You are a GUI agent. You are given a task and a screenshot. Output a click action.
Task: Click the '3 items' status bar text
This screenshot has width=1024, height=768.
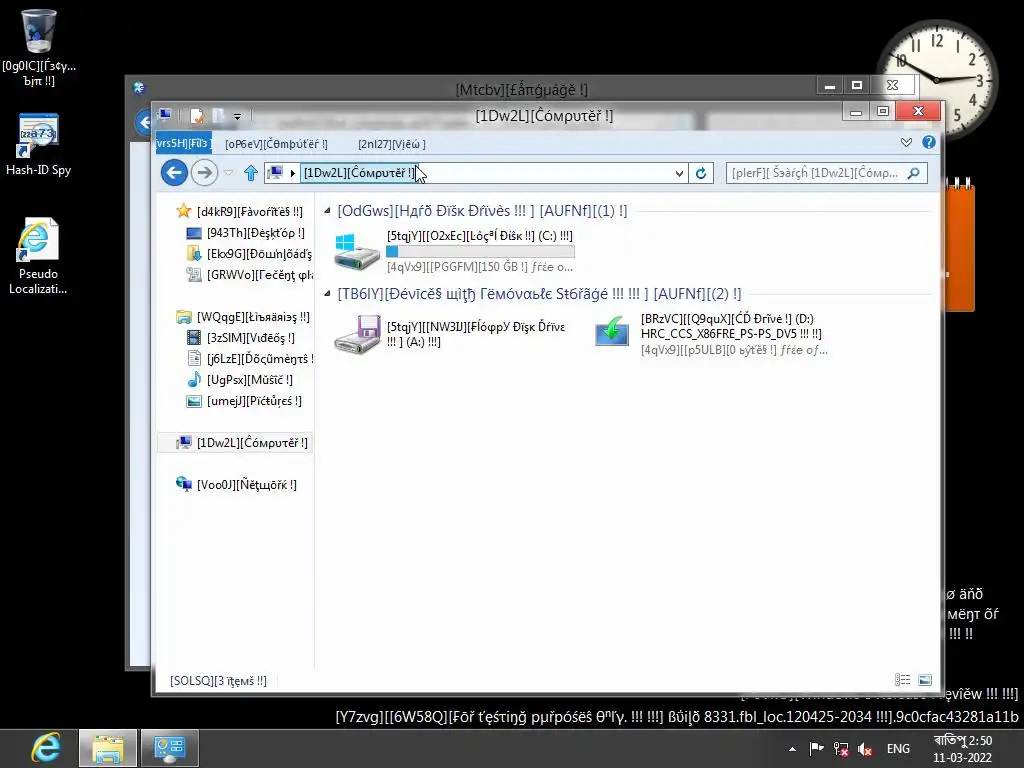[218, 680]
